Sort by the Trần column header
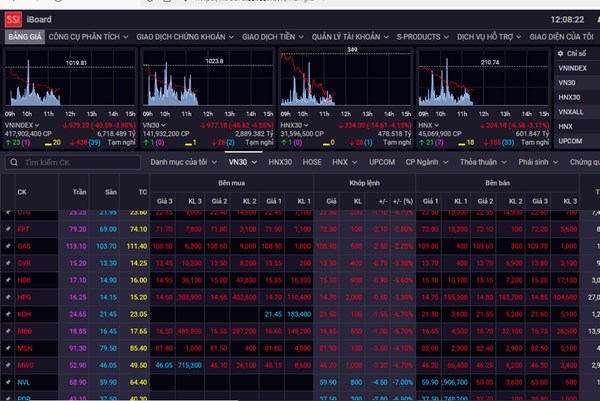Viewport: 600px width, 401px height. coord(80,192)
